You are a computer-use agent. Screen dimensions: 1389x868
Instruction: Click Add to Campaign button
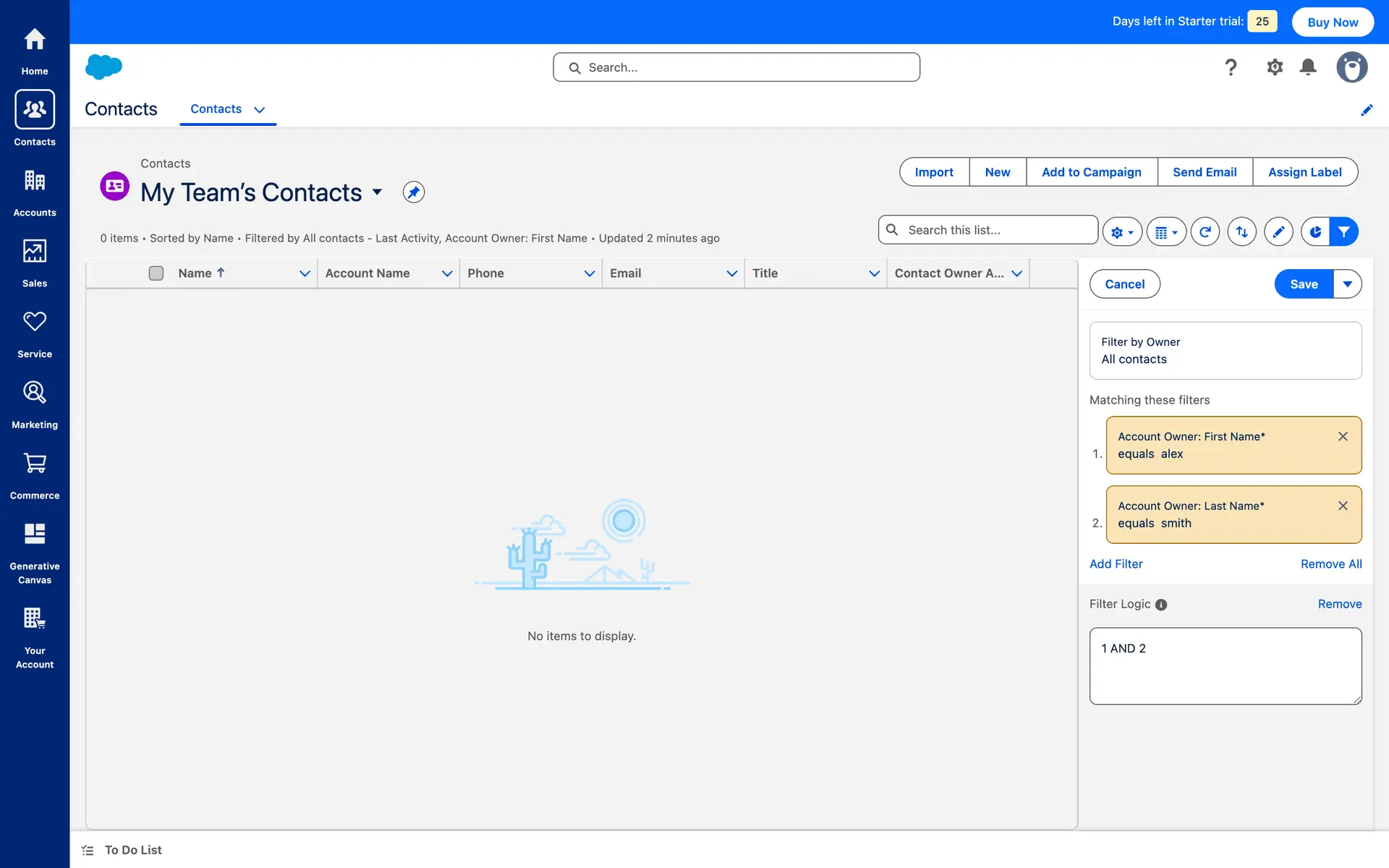pos(1091,172)
